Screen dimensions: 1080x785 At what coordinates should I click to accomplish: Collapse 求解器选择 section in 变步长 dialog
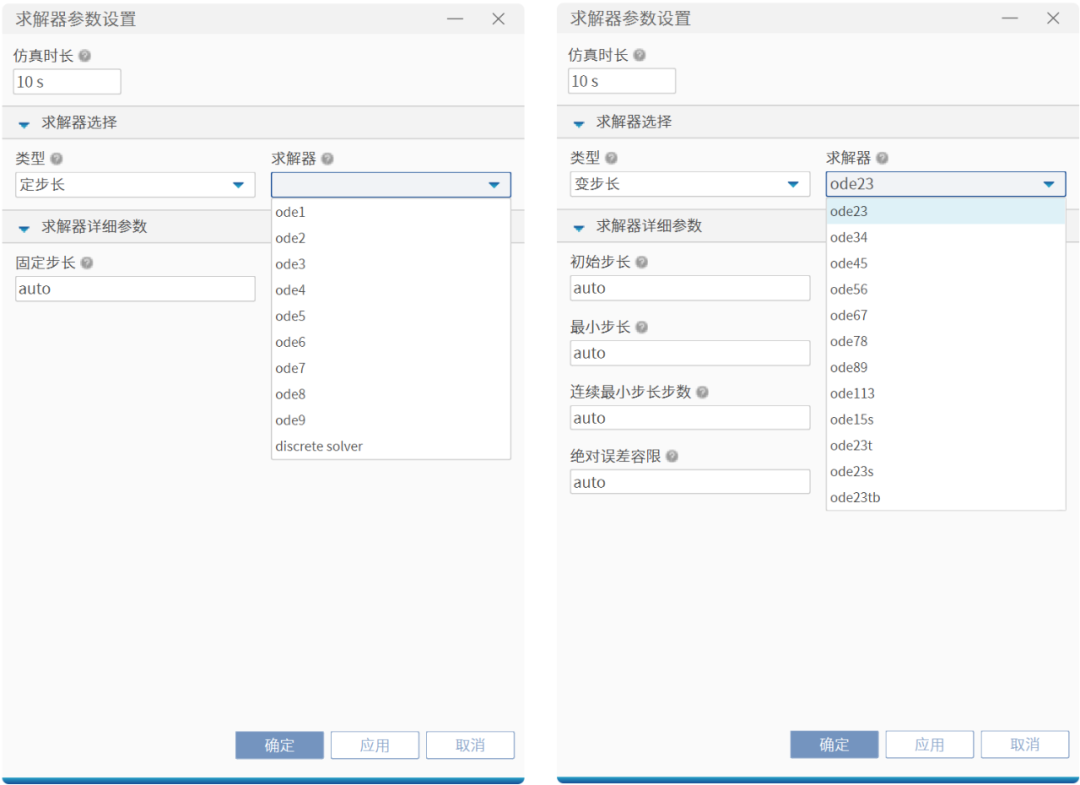578,124
